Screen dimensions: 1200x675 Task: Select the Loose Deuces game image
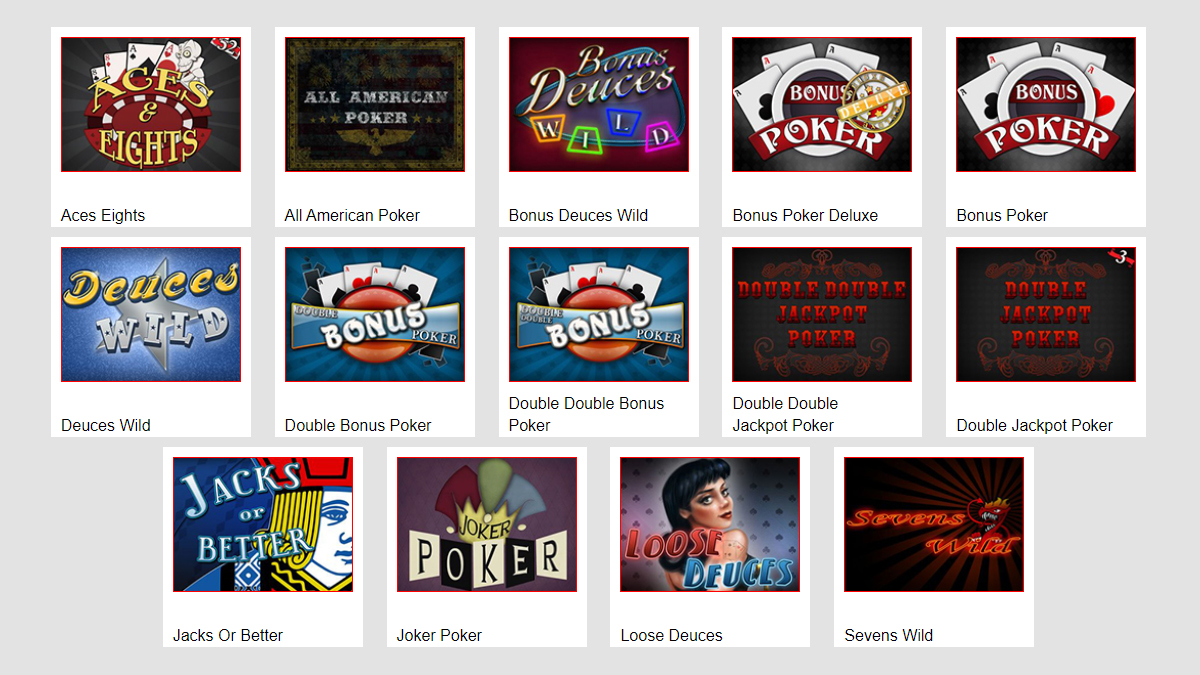point(710,524)
